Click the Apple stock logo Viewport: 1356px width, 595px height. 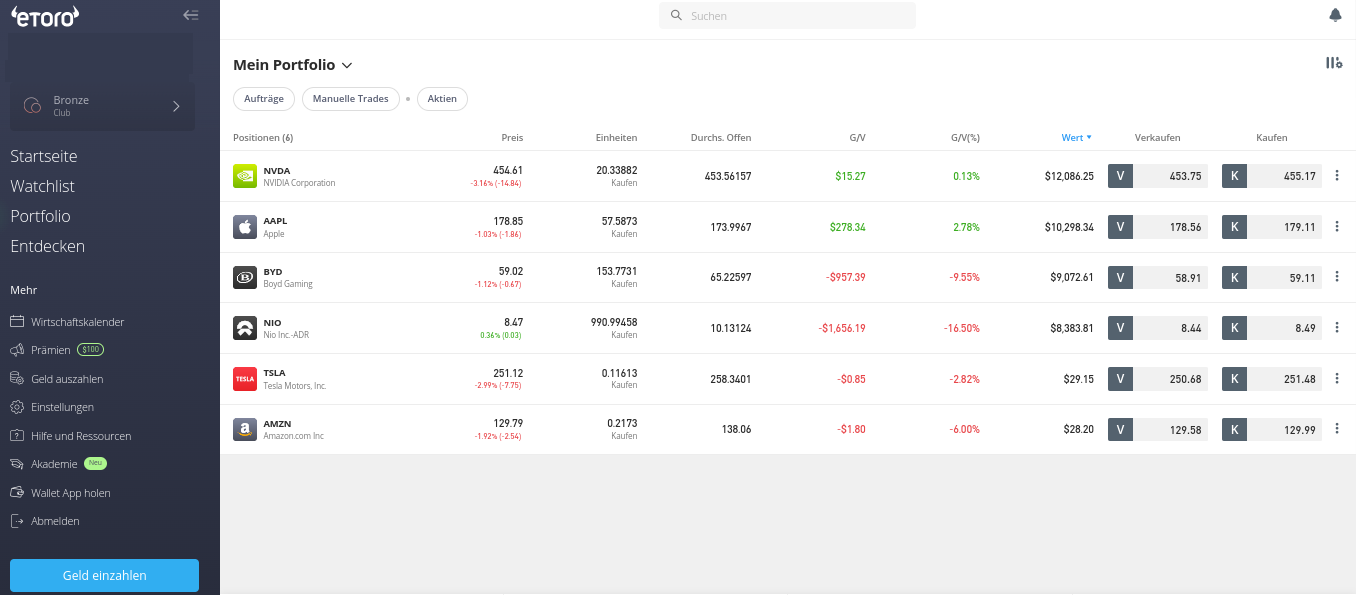[245, 227]
